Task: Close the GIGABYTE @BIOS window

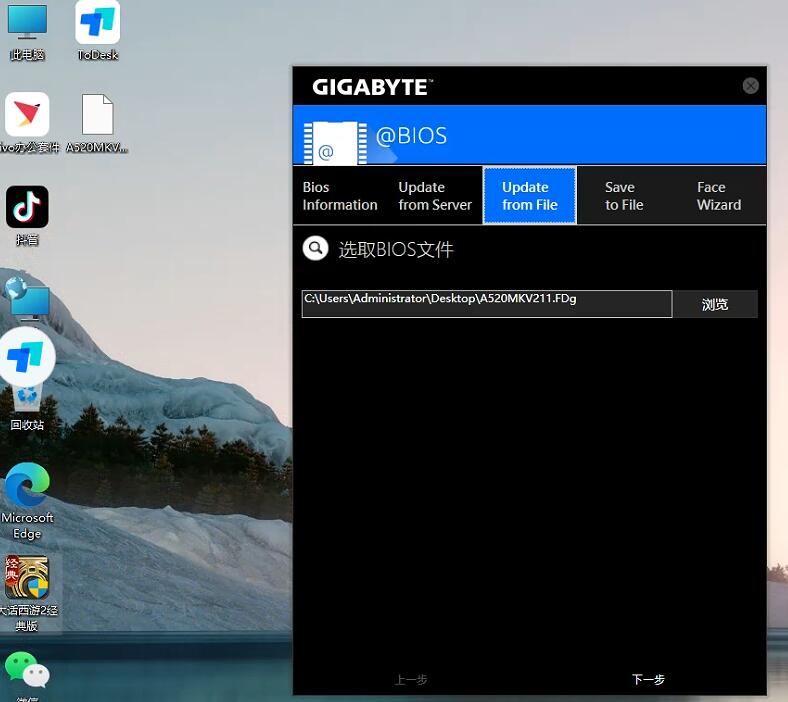Action: point(750,86)
